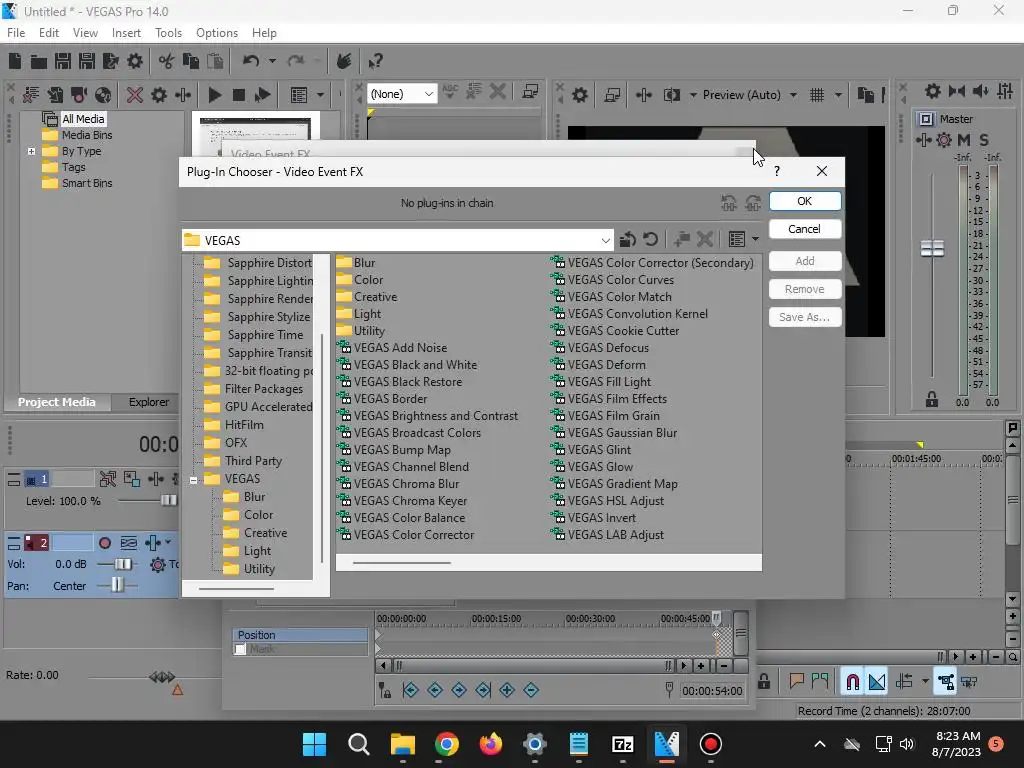Select the Position keyframe row
The height and width of the screenshot is (768, 1024).
coord(300,635)
